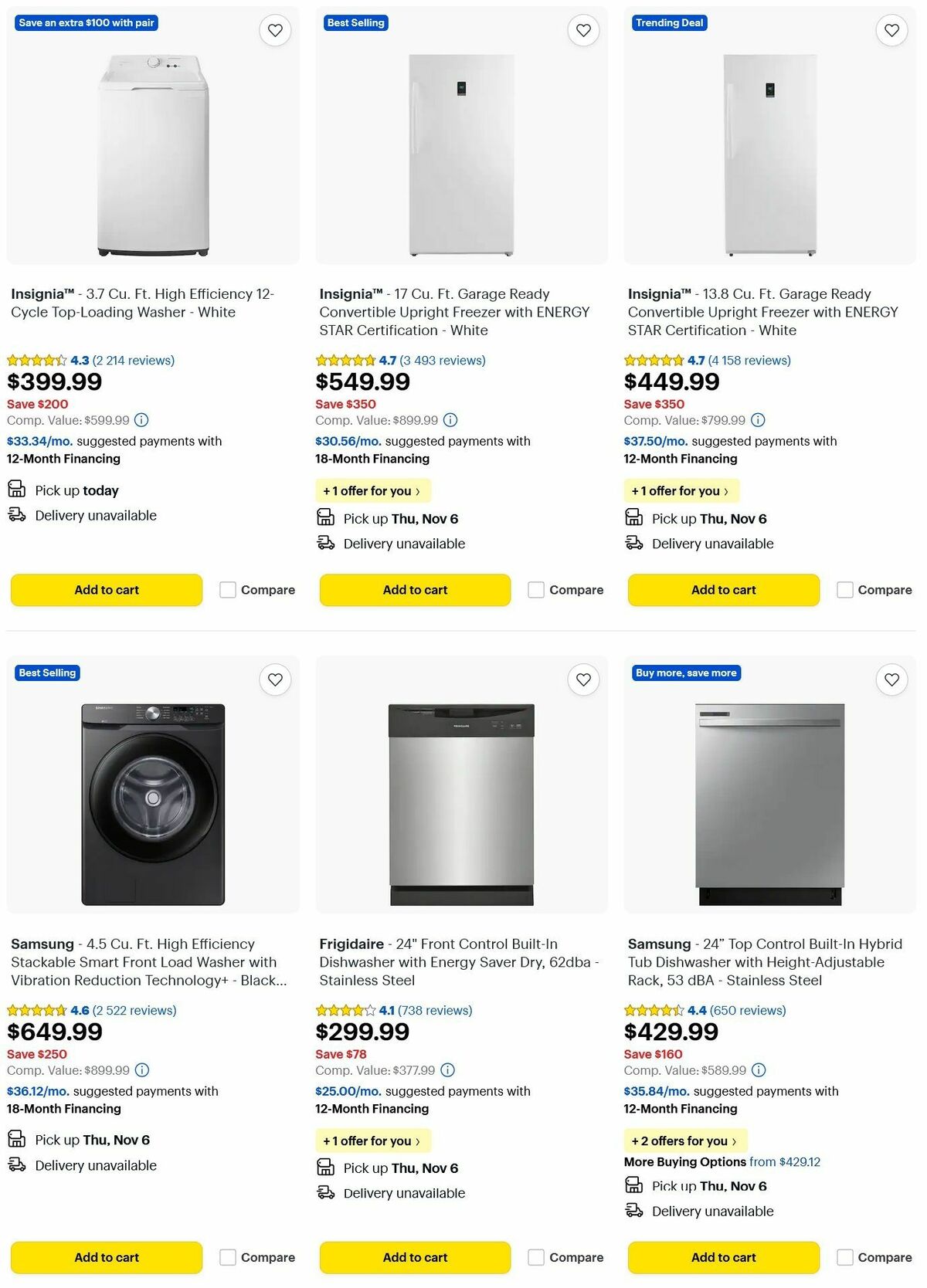
Task: Expand '+1 offer for you' on the Frigidaire dishwasher
Action: click(373, 1141)
